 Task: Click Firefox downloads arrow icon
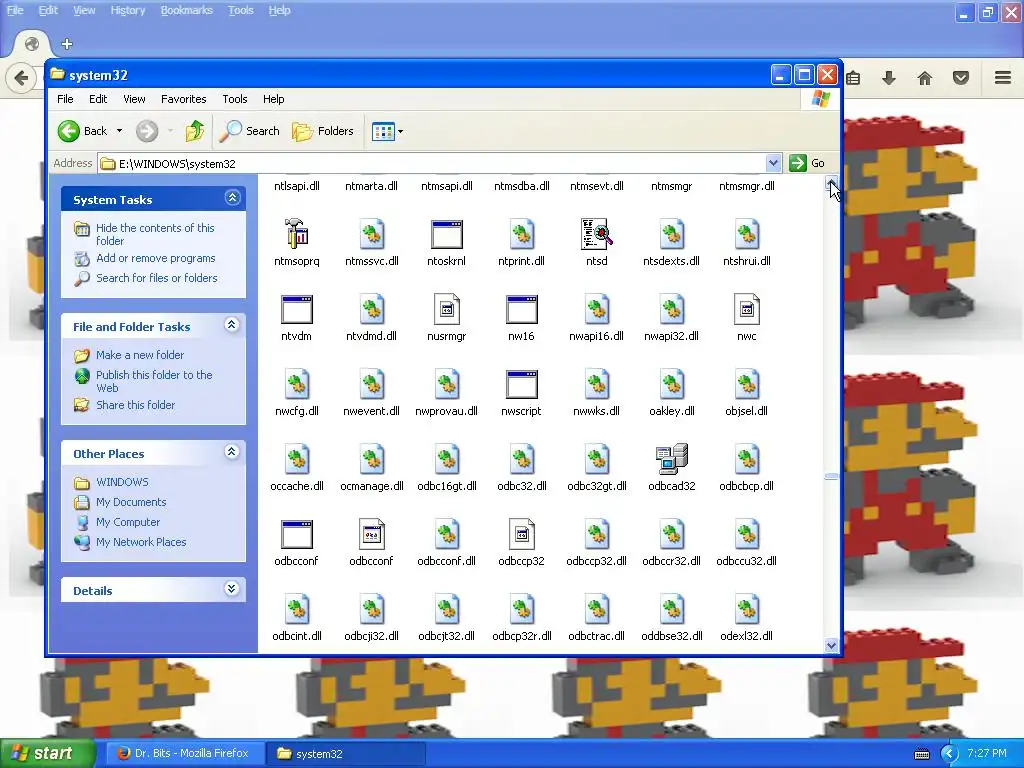888,78
